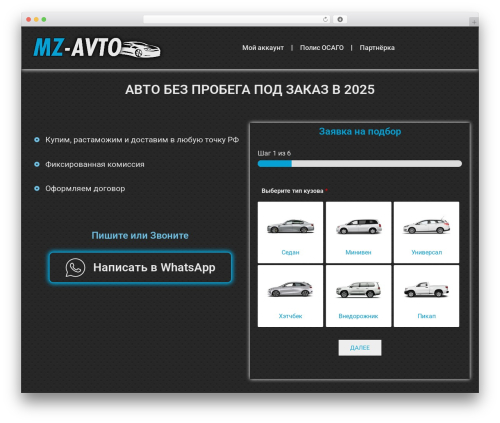Maximize browser window with green button
This screenshot has height=423, width=500.
44,20
